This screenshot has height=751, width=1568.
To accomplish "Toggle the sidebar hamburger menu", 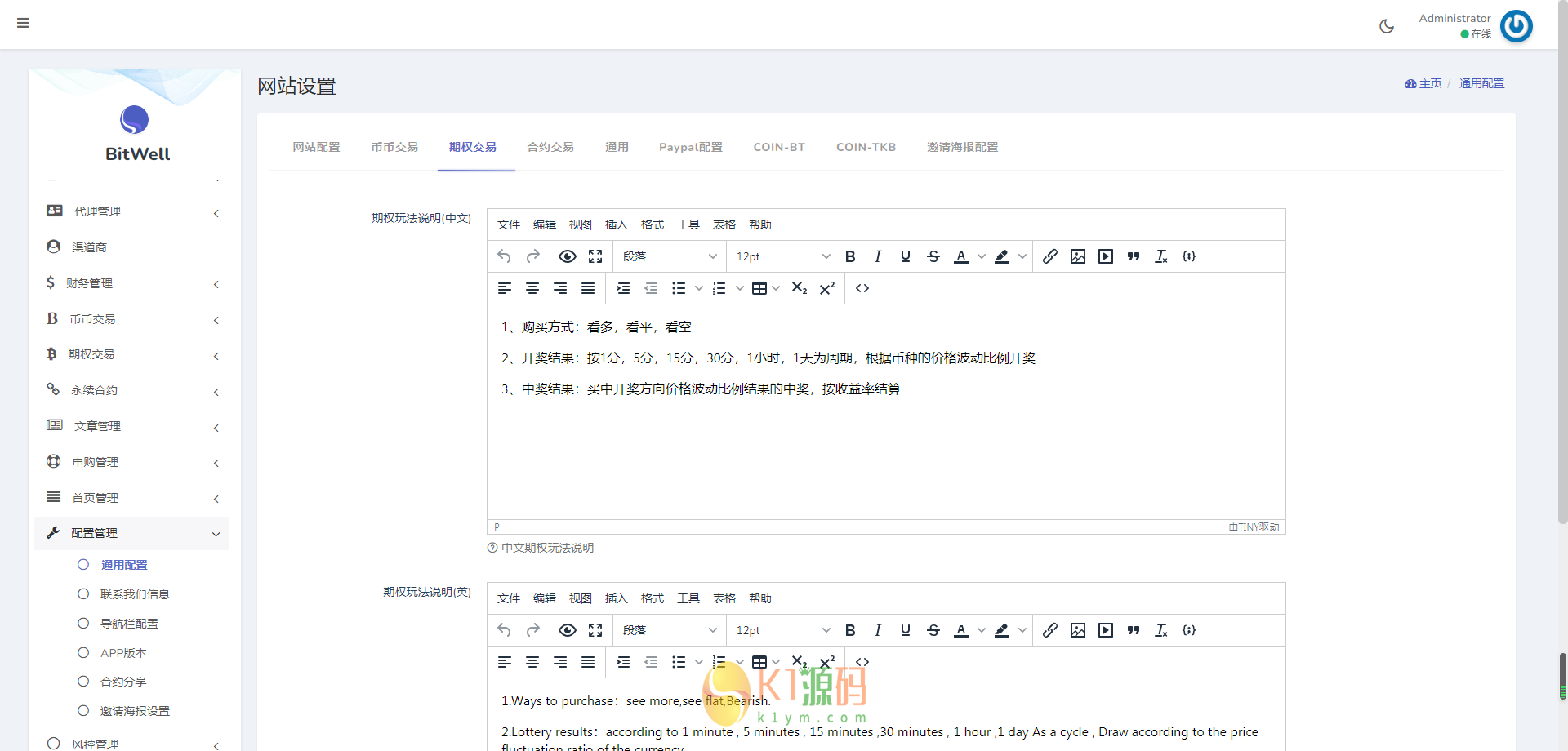I will pos(23,23).
